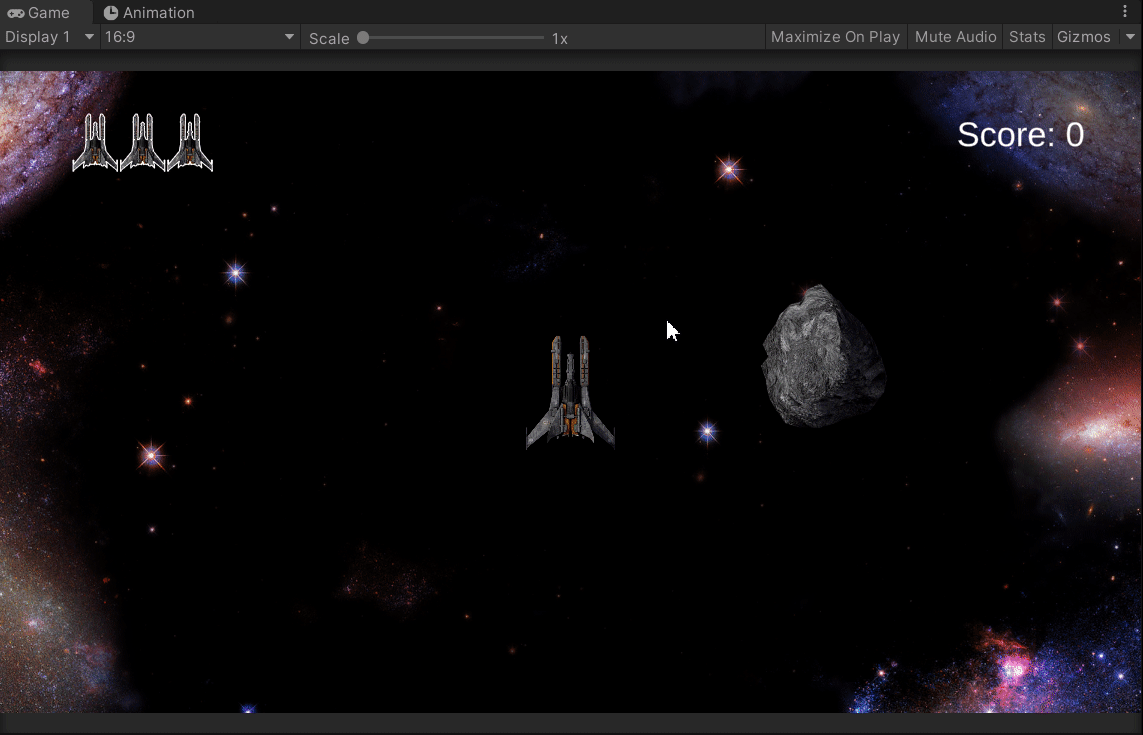1143x735 pixels.
Task: Toggle the Stats overlay
Action: coord(1027,36)
